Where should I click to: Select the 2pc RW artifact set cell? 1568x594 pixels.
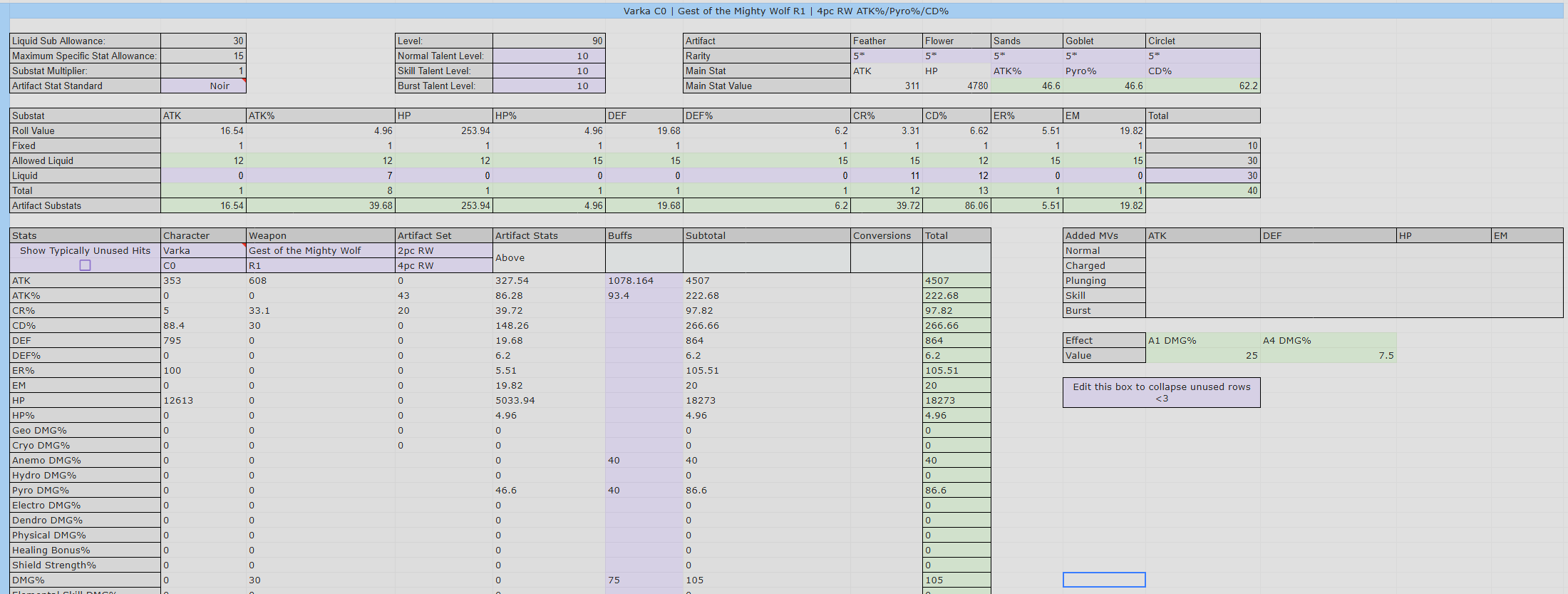point(444,250)
